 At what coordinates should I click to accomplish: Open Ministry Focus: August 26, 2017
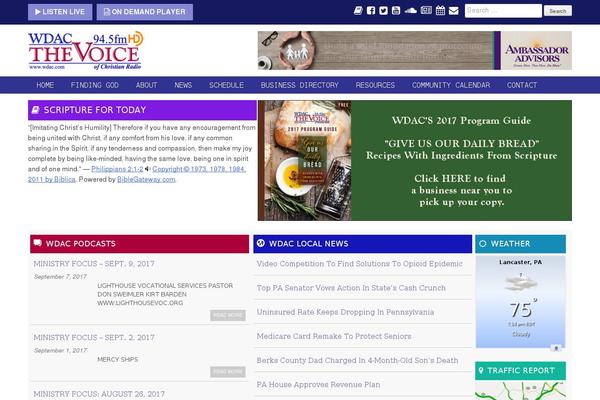(99, 394)
